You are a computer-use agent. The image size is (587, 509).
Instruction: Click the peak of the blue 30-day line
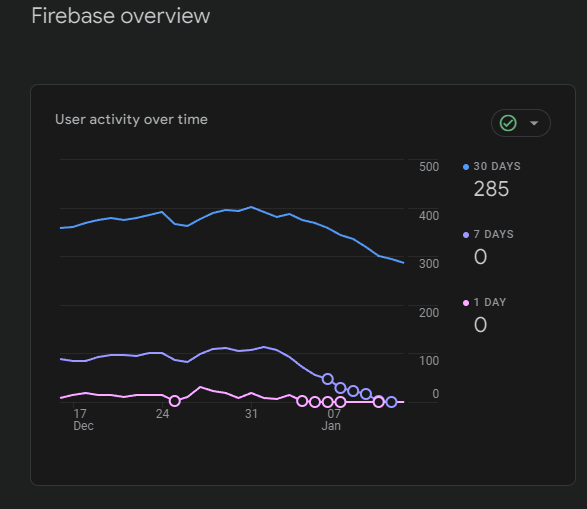pyautogui.click(x=251, y=207)
